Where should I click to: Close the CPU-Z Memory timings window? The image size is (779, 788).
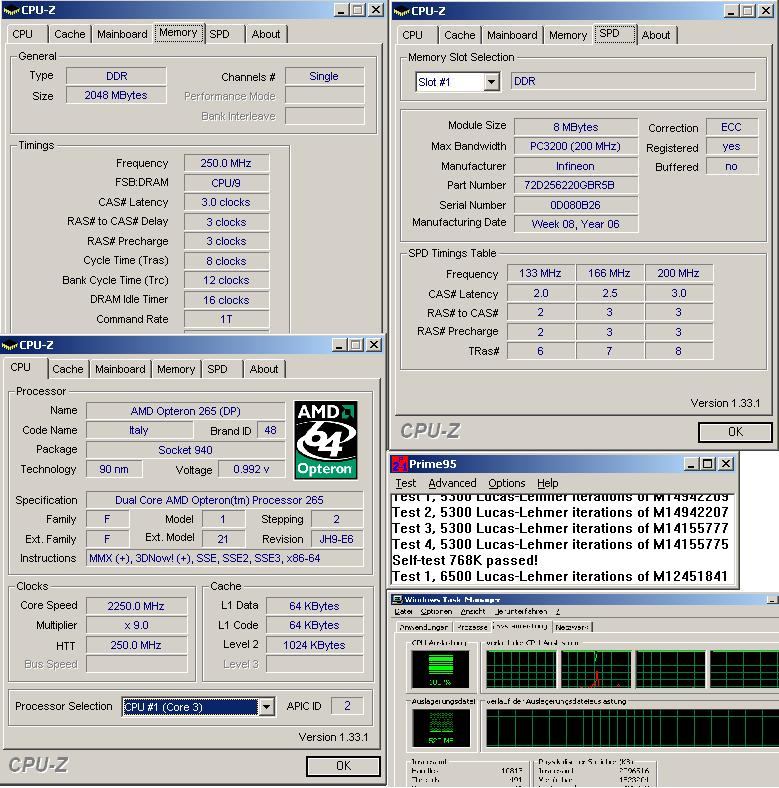click(x=375, y=10)
